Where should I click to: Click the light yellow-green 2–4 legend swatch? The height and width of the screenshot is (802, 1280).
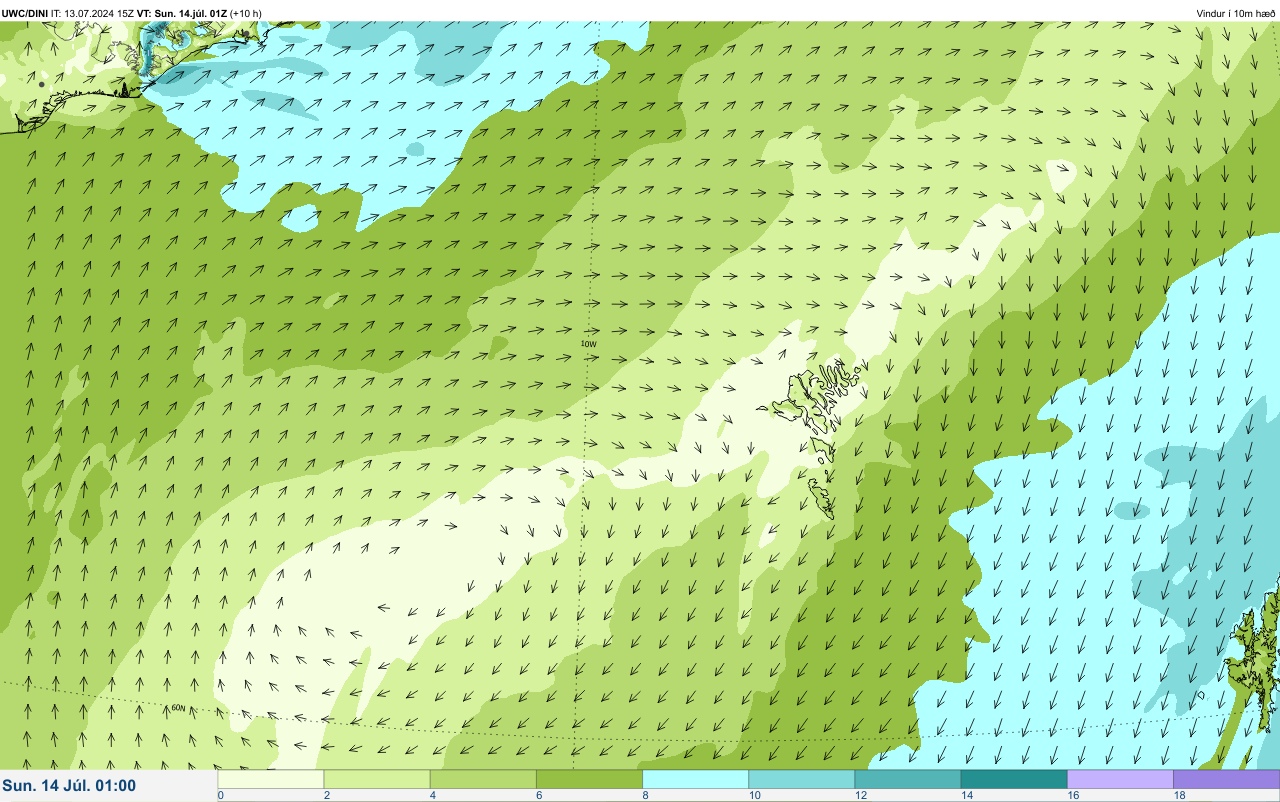377,779
